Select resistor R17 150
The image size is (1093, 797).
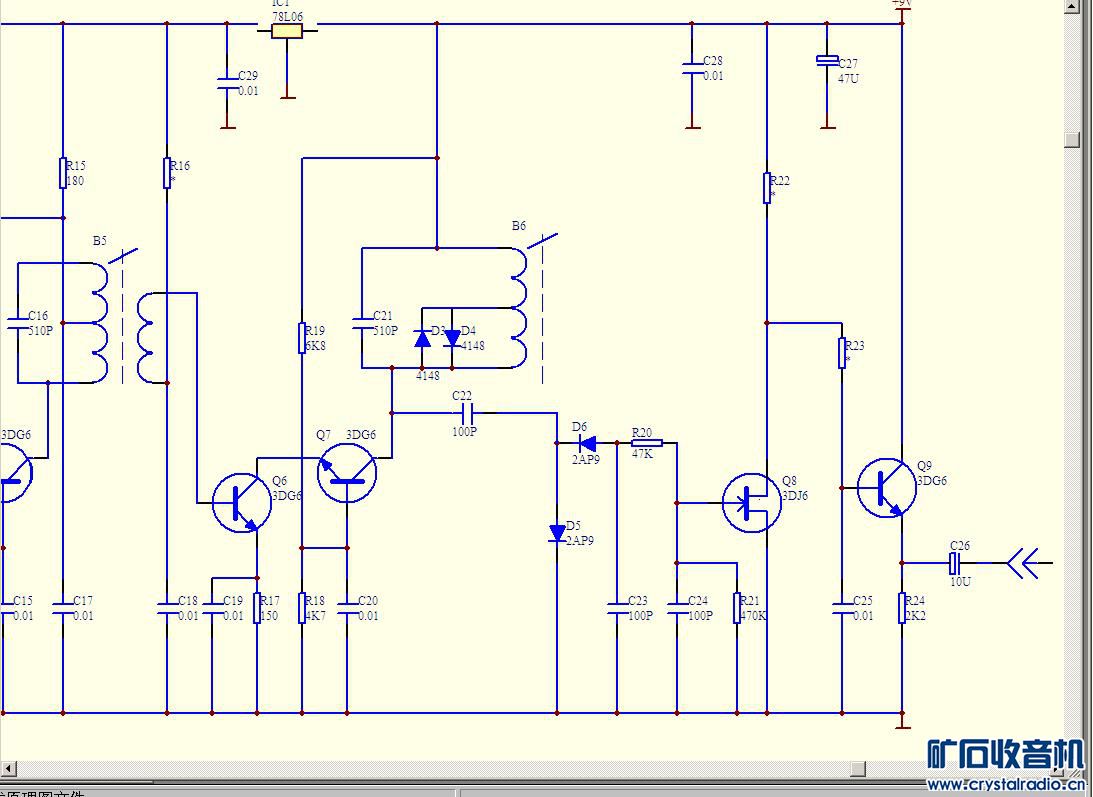257,608
